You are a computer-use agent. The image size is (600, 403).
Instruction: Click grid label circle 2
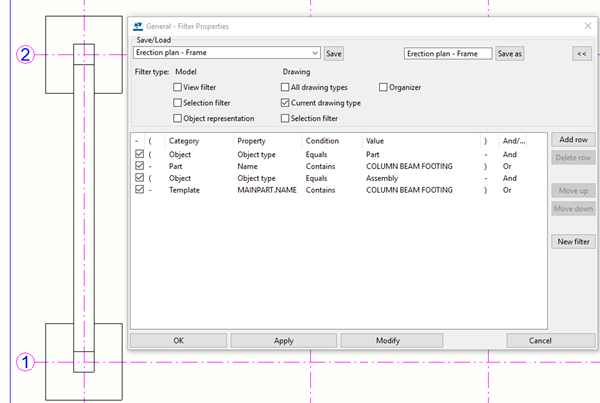[x=27, y=55]
